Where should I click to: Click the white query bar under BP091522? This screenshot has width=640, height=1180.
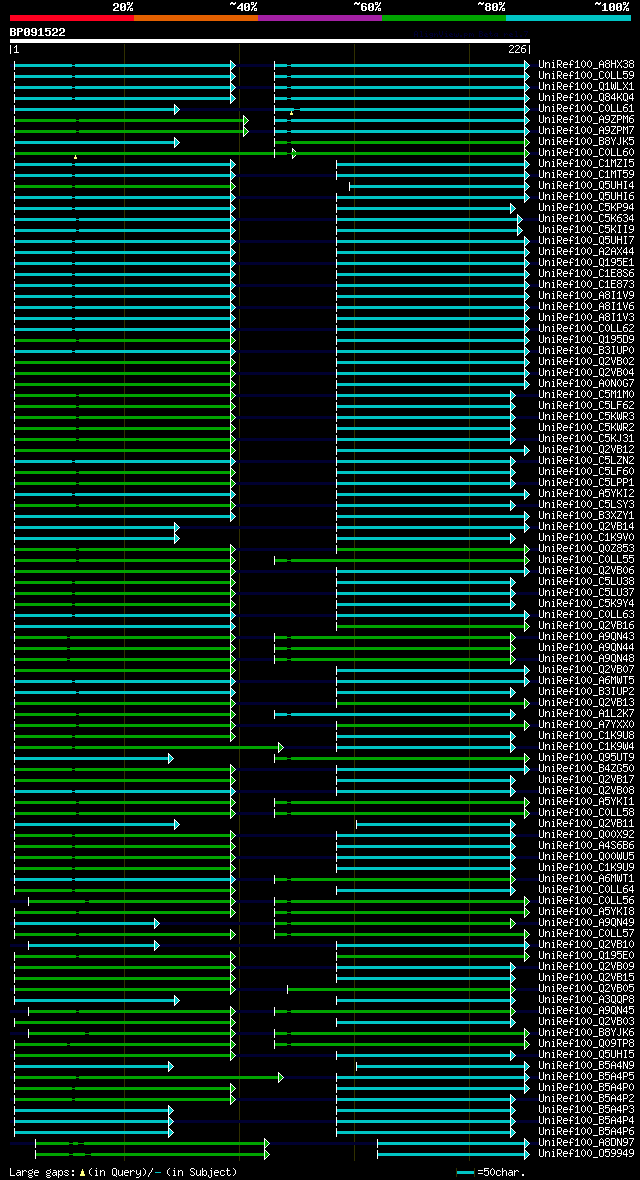point(270,41)
